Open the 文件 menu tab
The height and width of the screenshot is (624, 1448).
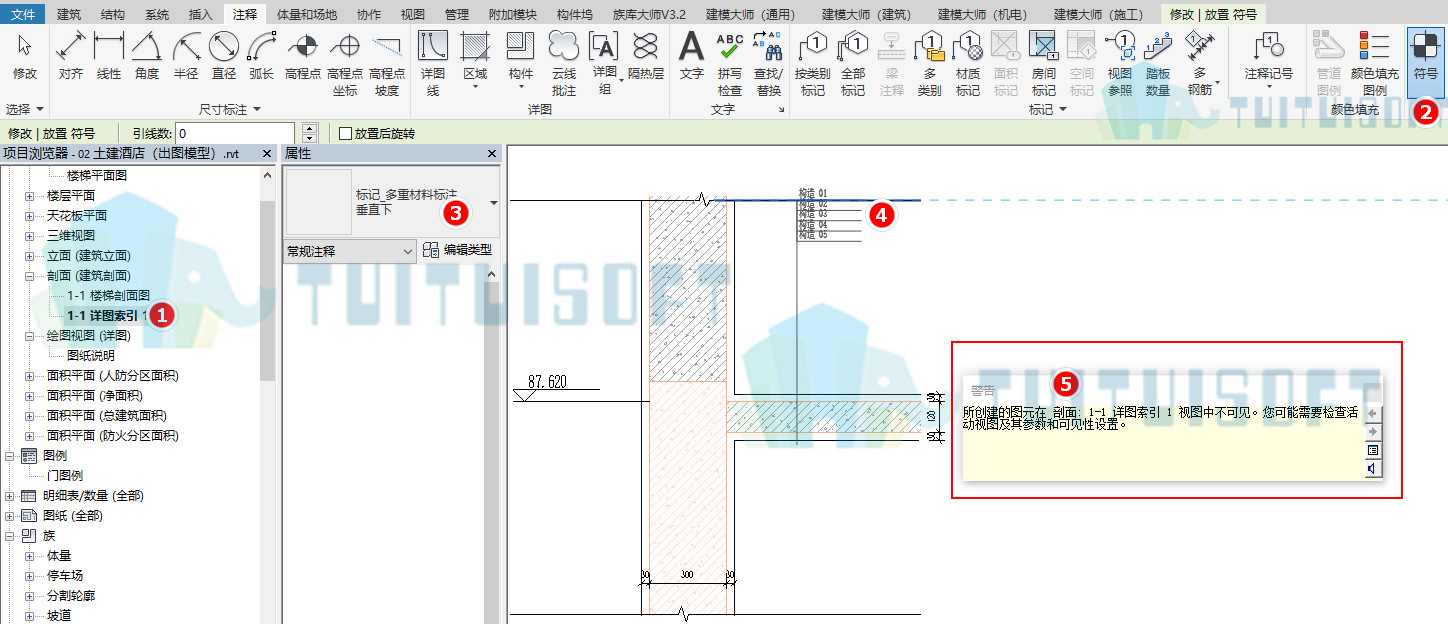(x=23, y=14)
